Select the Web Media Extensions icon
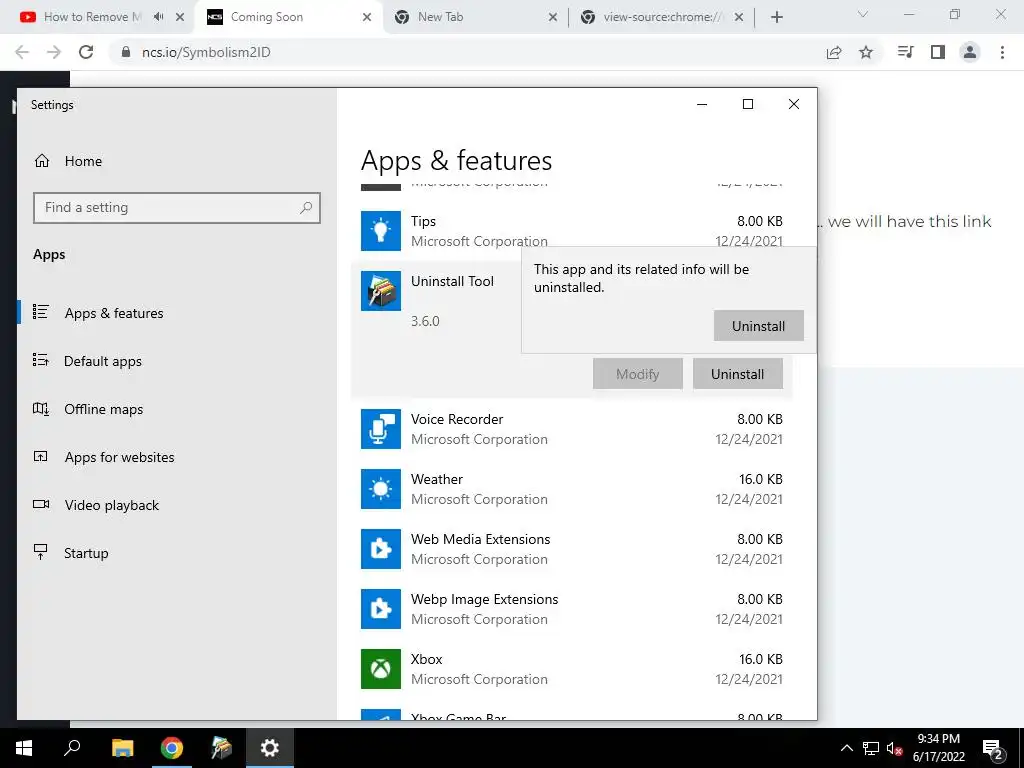The height and width of the screenshot is (768, 1024). (381, 549)
